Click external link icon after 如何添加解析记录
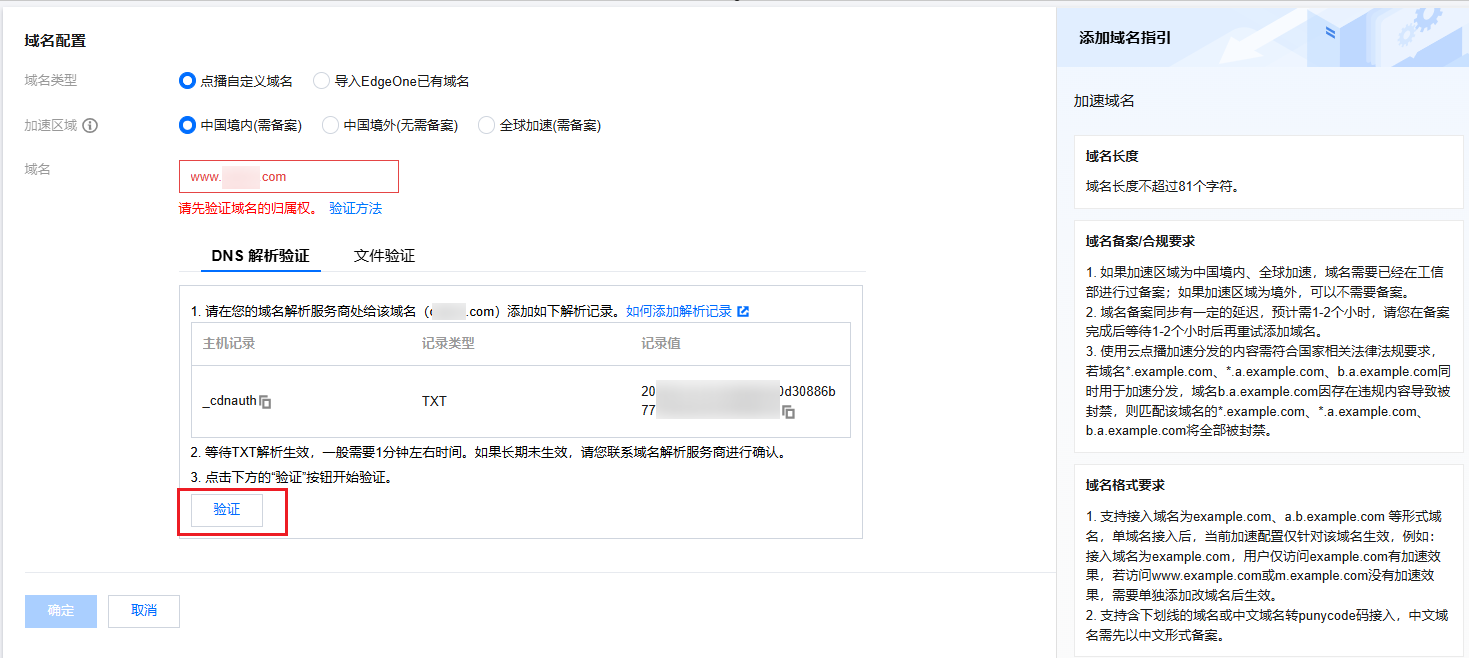The height and width of the screenshot is (658, 1469). (x=743, y=311)
